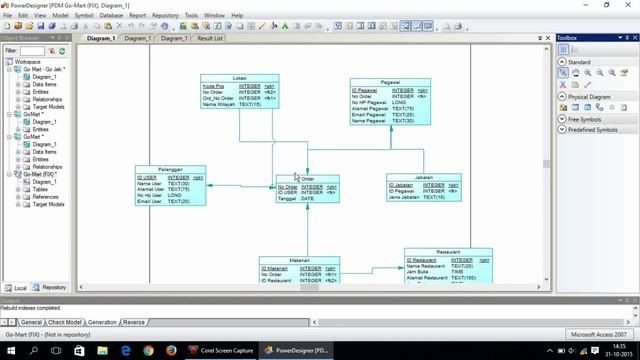Screen dimensions: 640x360
Task: Open the Tools menu
Action: tap(191, 15)
